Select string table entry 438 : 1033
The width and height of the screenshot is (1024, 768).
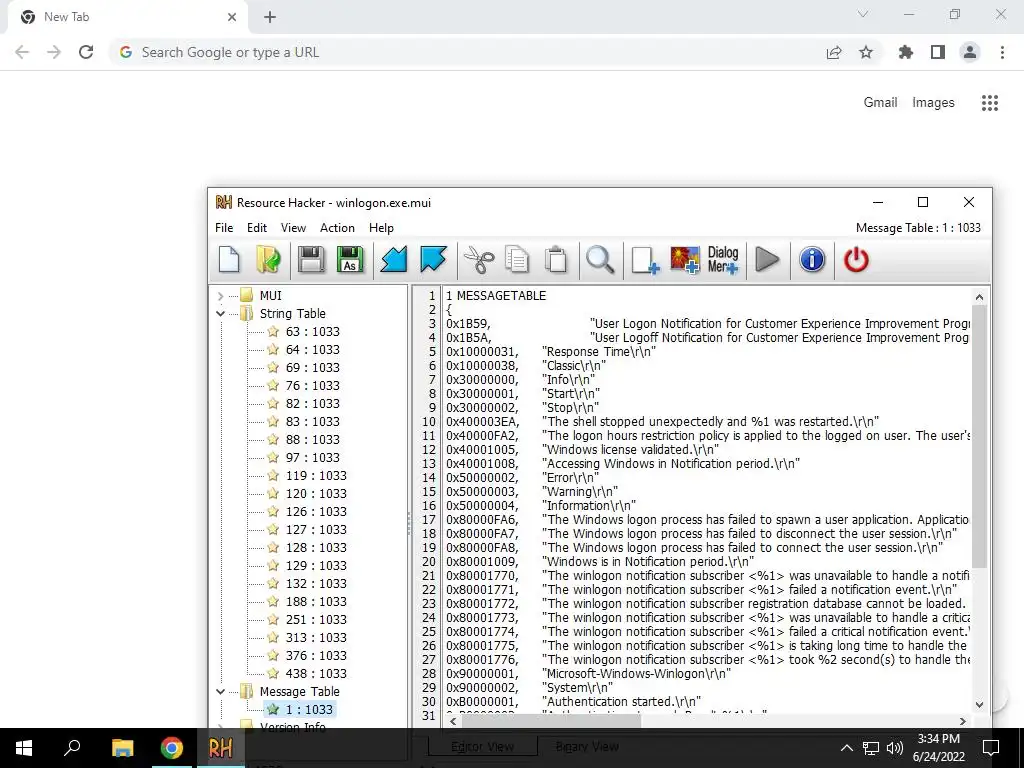click(x=316, y=674)
